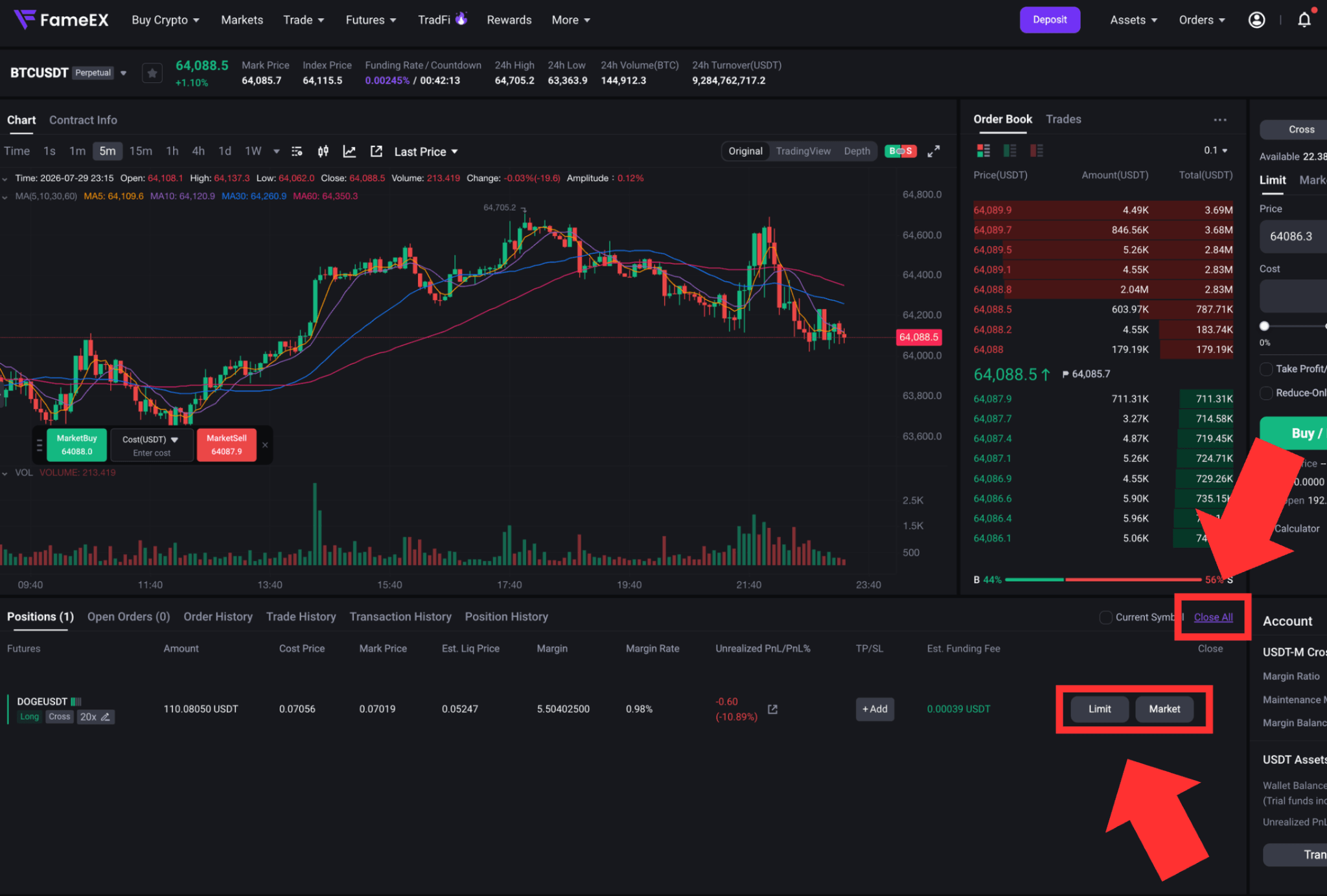
Task: Expand Futures dropdown menu
Action: coord(371,20)
